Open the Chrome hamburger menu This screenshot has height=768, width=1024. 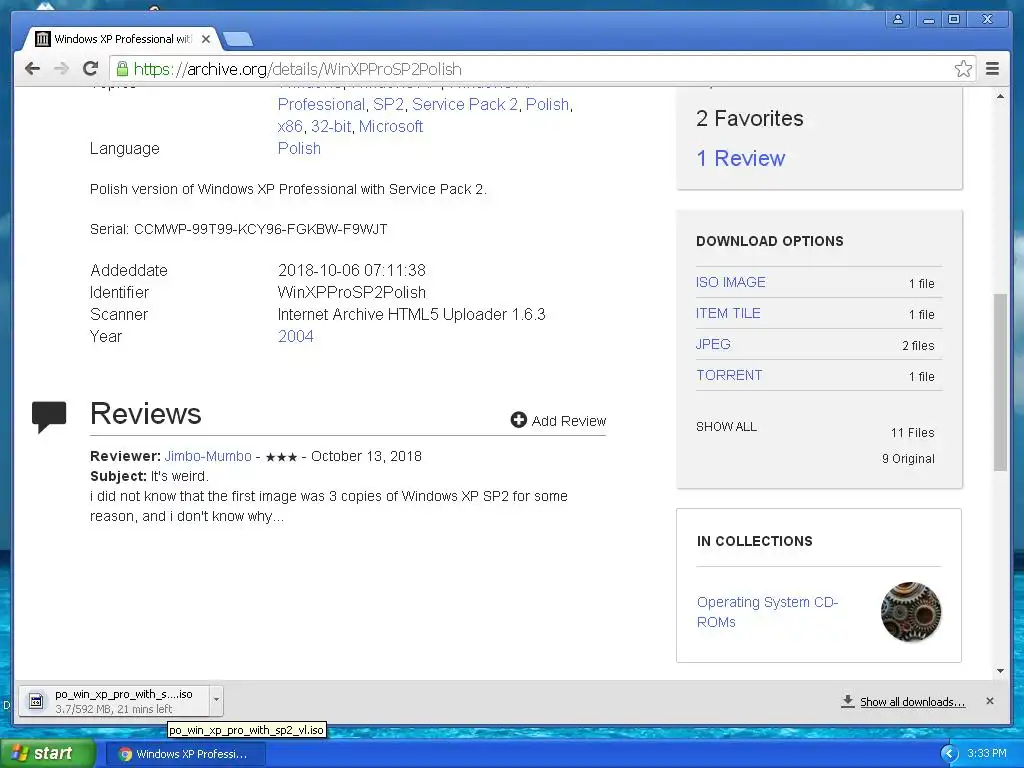point(992,69)
